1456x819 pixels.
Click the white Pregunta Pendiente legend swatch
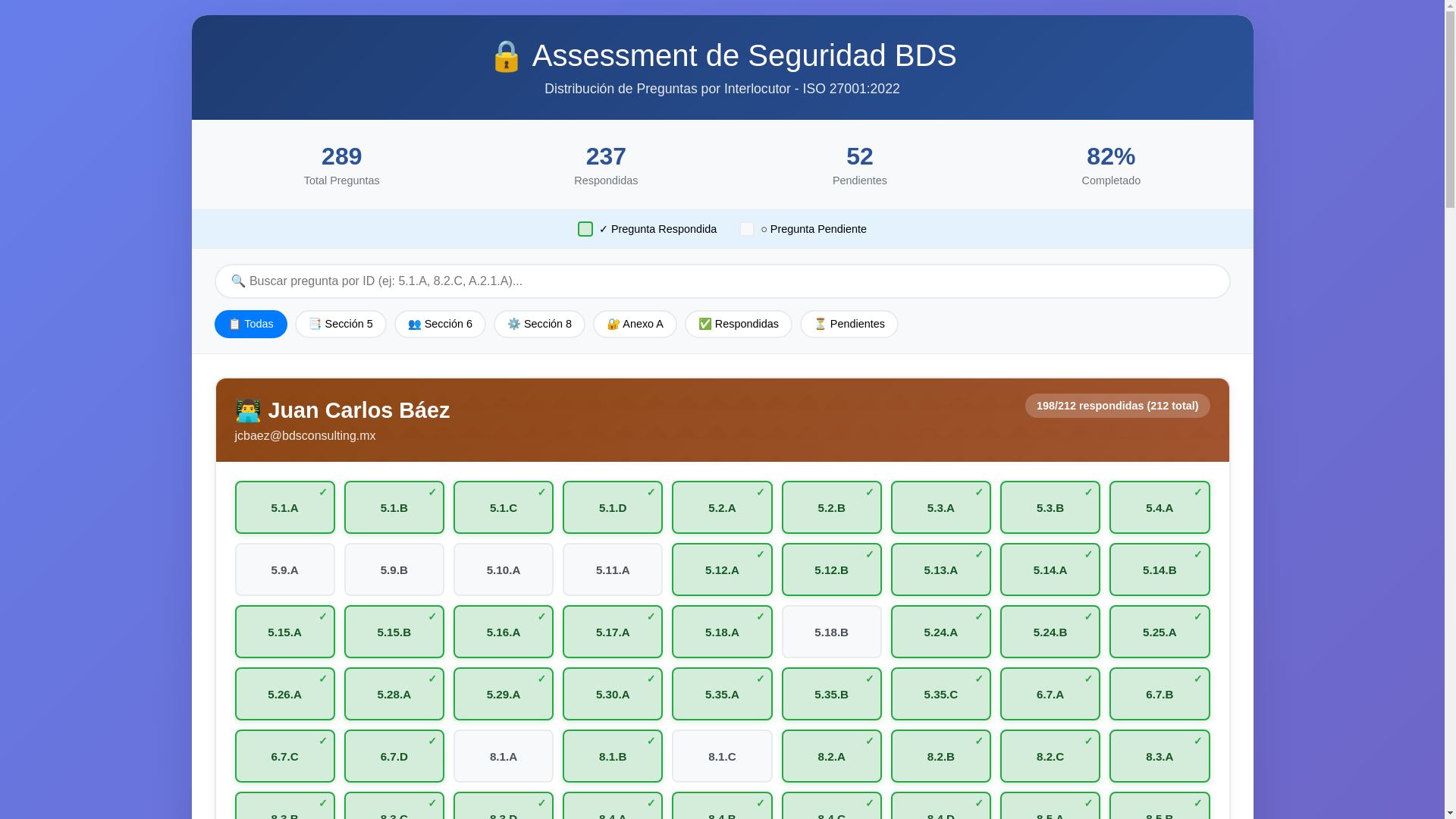tap(747, 229)
